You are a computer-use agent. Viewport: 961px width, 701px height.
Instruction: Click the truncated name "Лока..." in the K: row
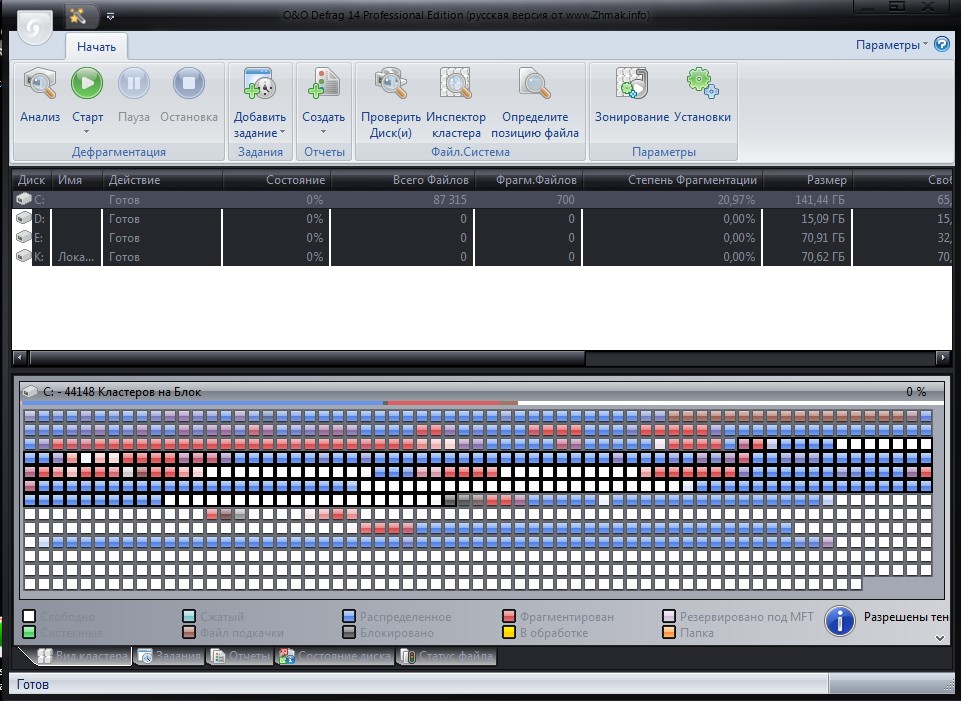pyautogui.click(x=76, y=257)
